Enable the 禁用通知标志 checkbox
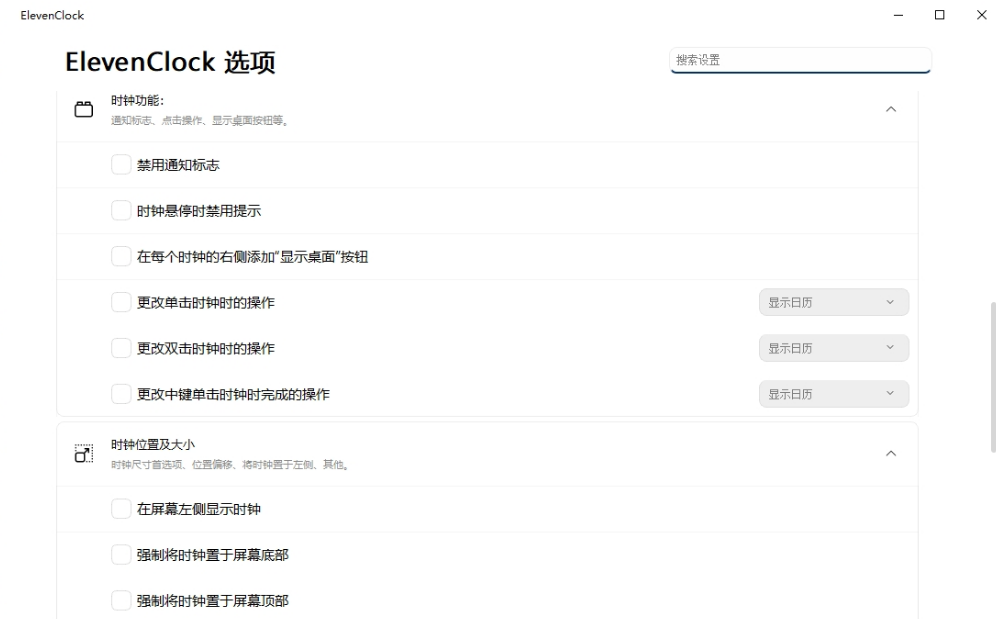This screenshot has width=996, height=619. pos(121,165)
